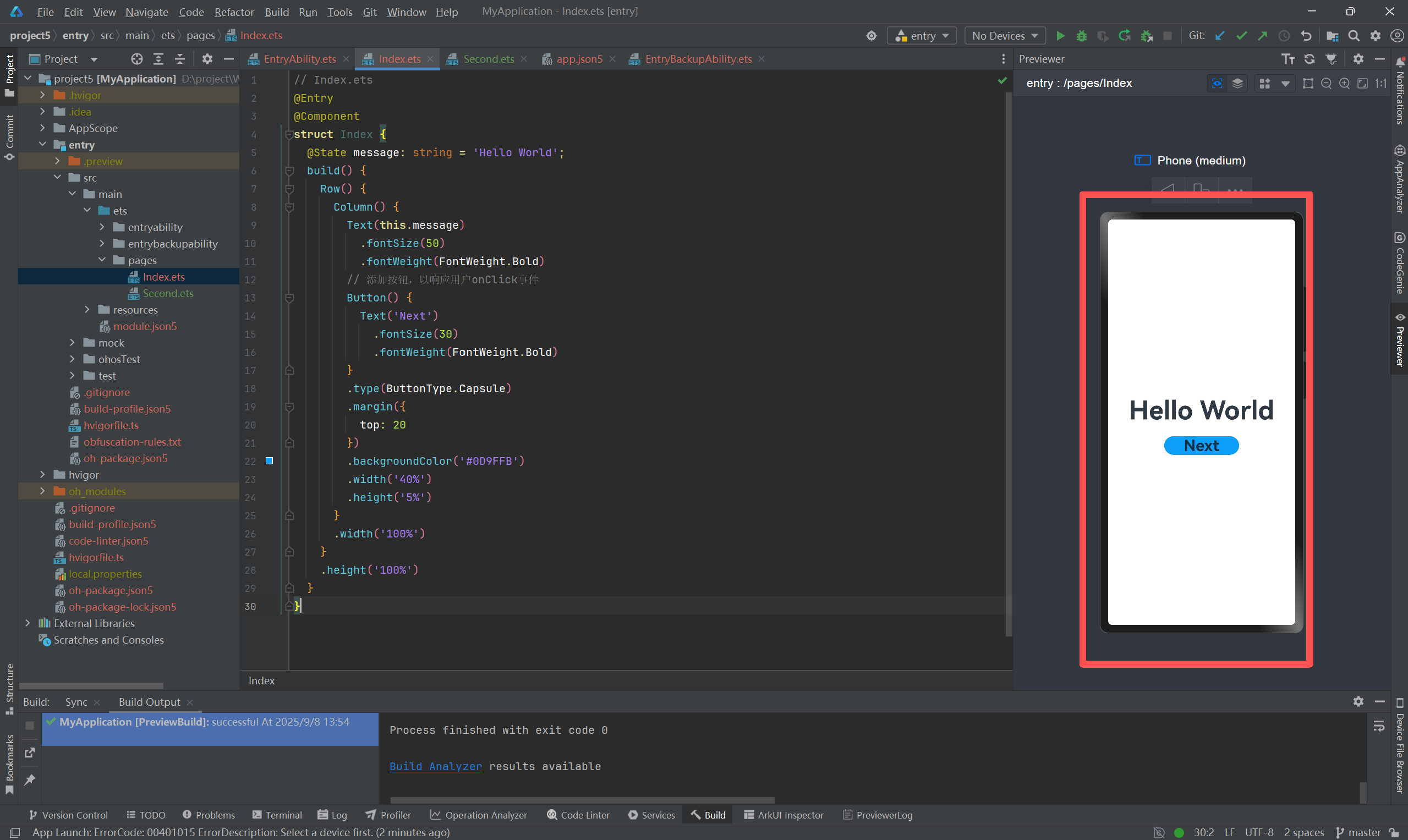
Task: Open ArkUI Inspector tool window
Action: pyautogui.click(x=784, y=815)
